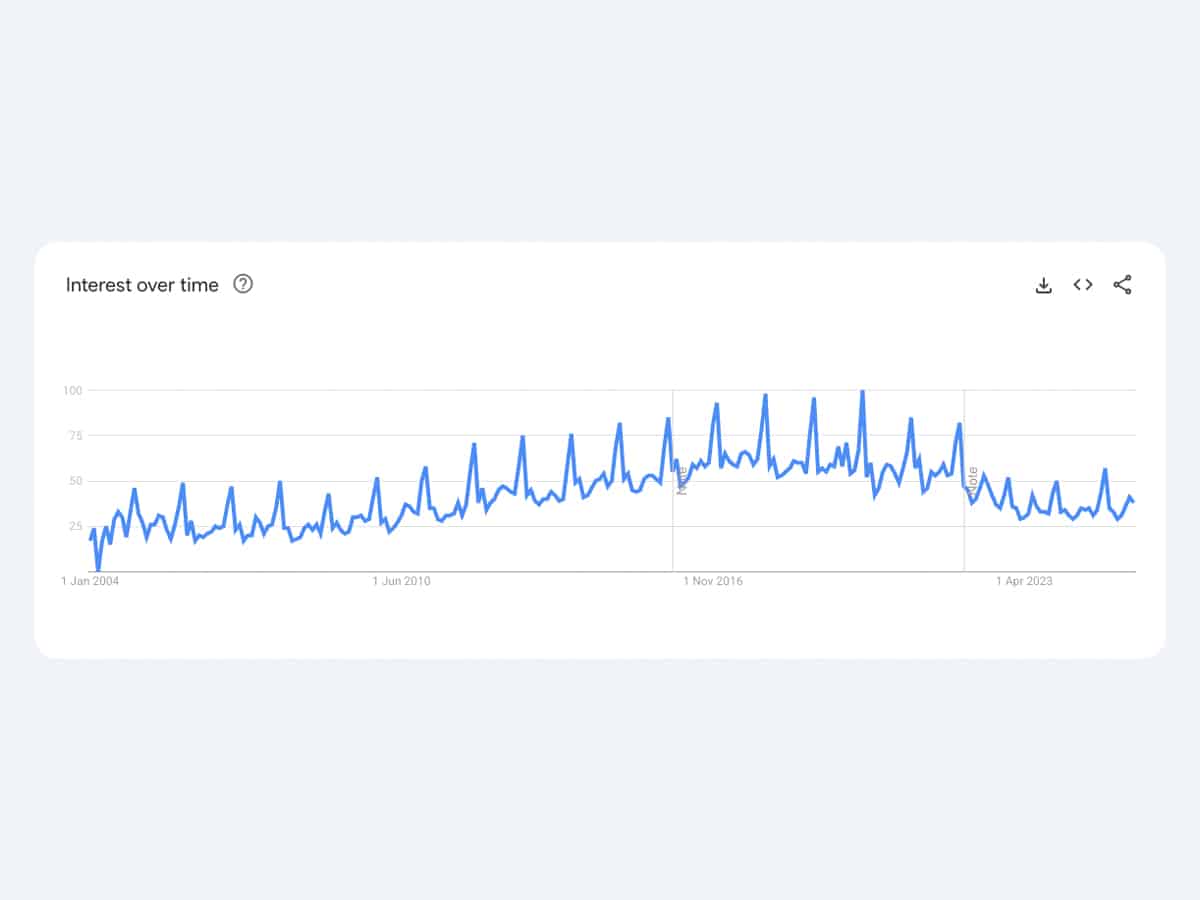Click the "Interest over time" heading
This screenshot has height=900, width=1200.
click(x=142, y=285)
